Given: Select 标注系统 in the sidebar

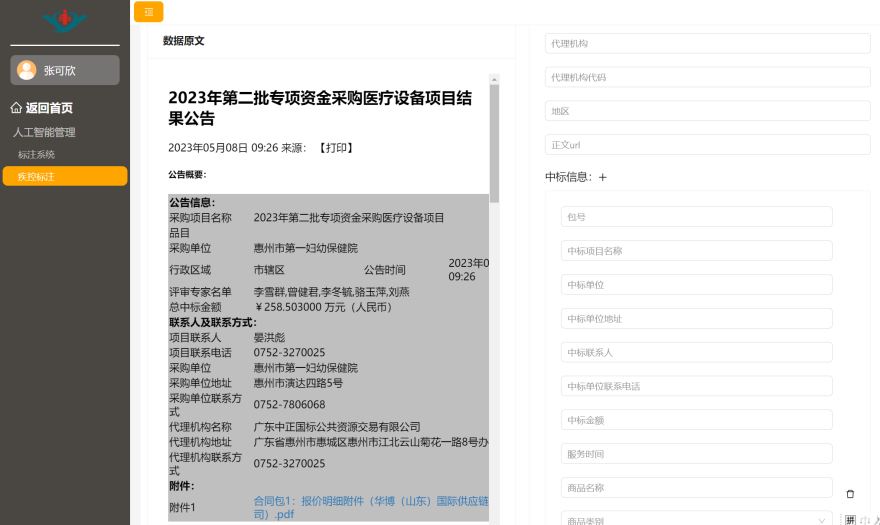Looking at the screenshot, I should [36, 154].
